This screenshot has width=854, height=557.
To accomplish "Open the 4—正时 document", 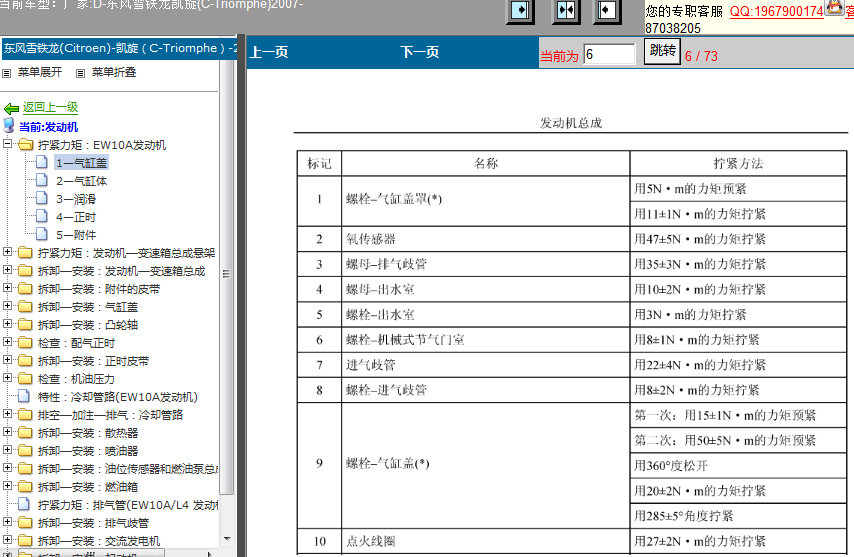I will click(x=76, y=217).
